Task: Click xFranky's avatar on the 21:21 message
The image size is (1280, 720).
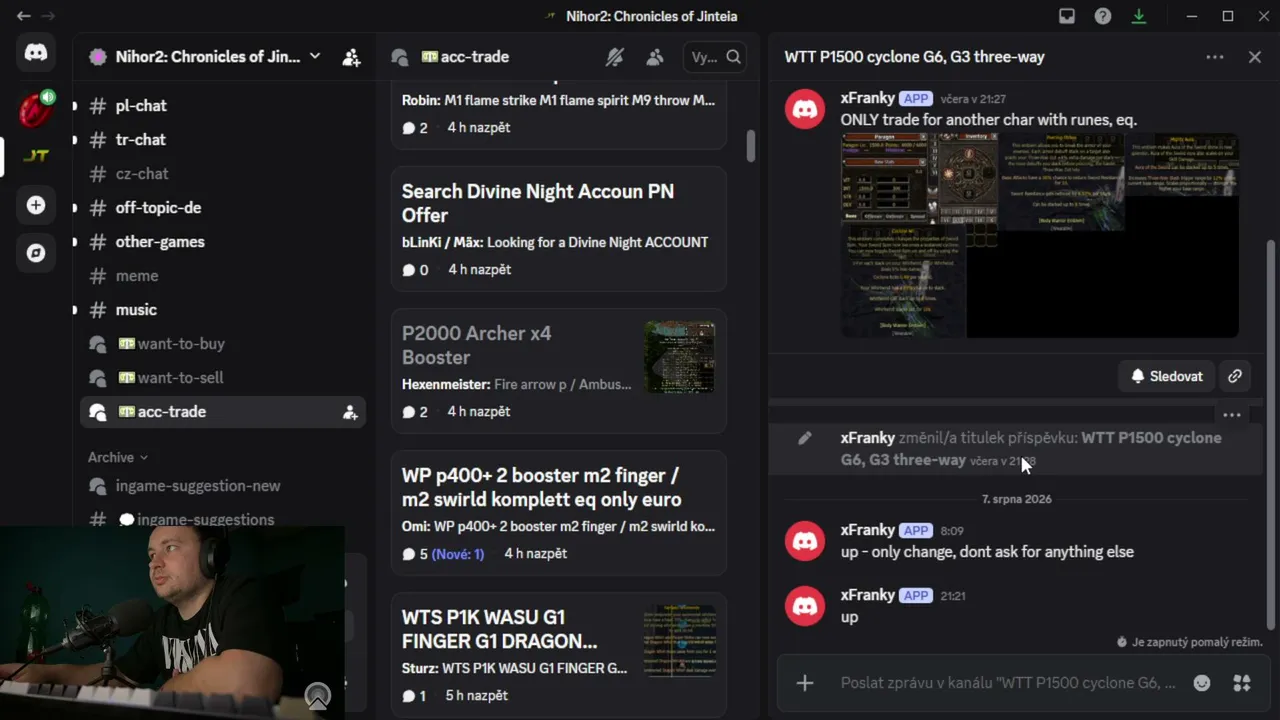Action: 805,605
